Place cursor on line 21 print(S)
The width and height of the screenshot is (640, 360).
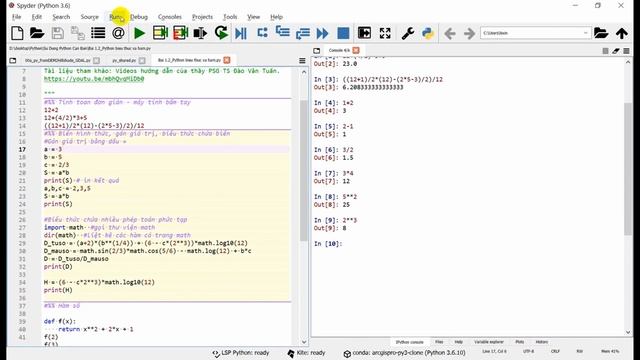pos(58,180)
